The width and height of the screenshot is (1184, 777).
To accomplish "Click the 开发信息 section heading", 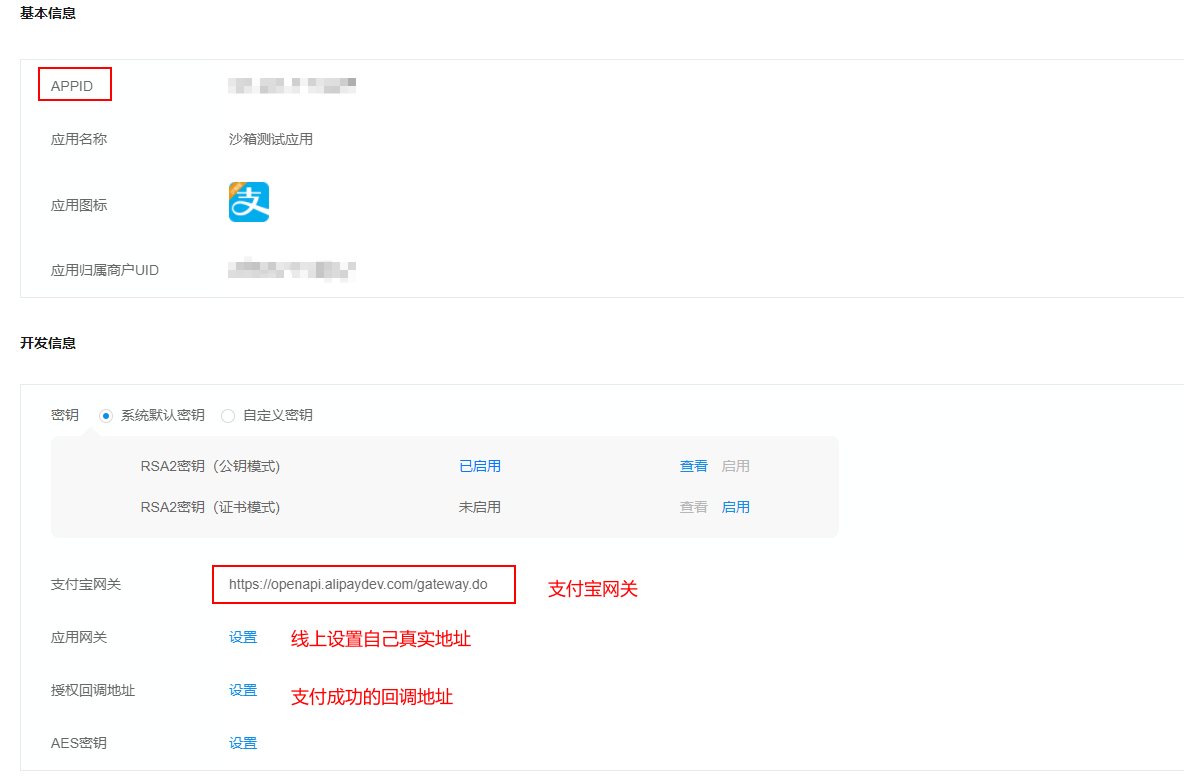I will point(48,343).
